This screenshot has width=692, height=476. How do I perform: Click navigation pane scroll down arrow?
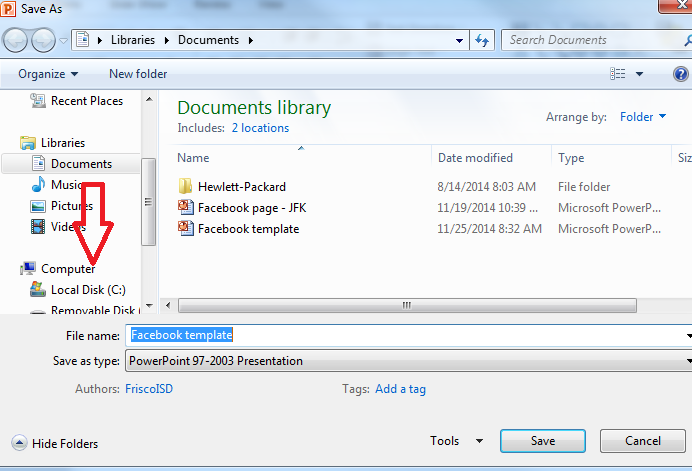pyautogui.click(x=149, y=305)
